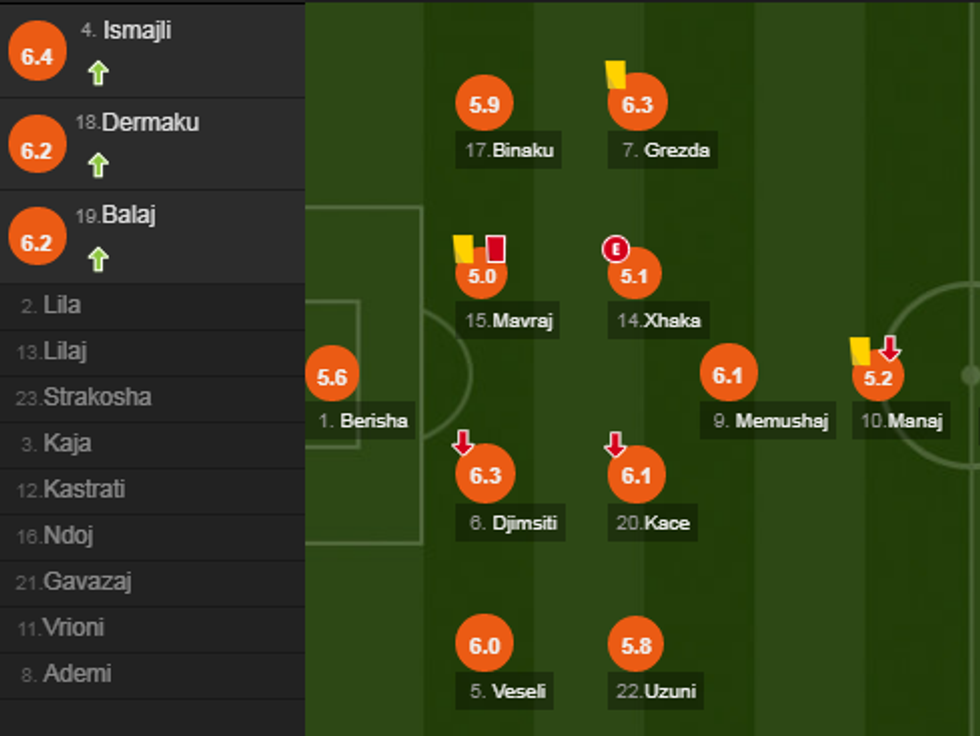Select bench player Lila
Image resolution: width=980 pixels, height=736 pixels.
click(x=62, y=305)
